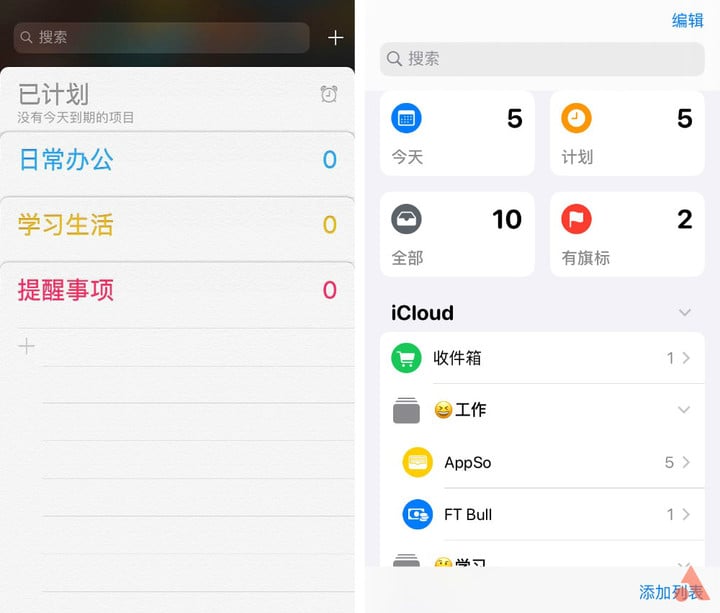
Task: Open the red 有旗标 flag icon card
Action: (627, 235)
